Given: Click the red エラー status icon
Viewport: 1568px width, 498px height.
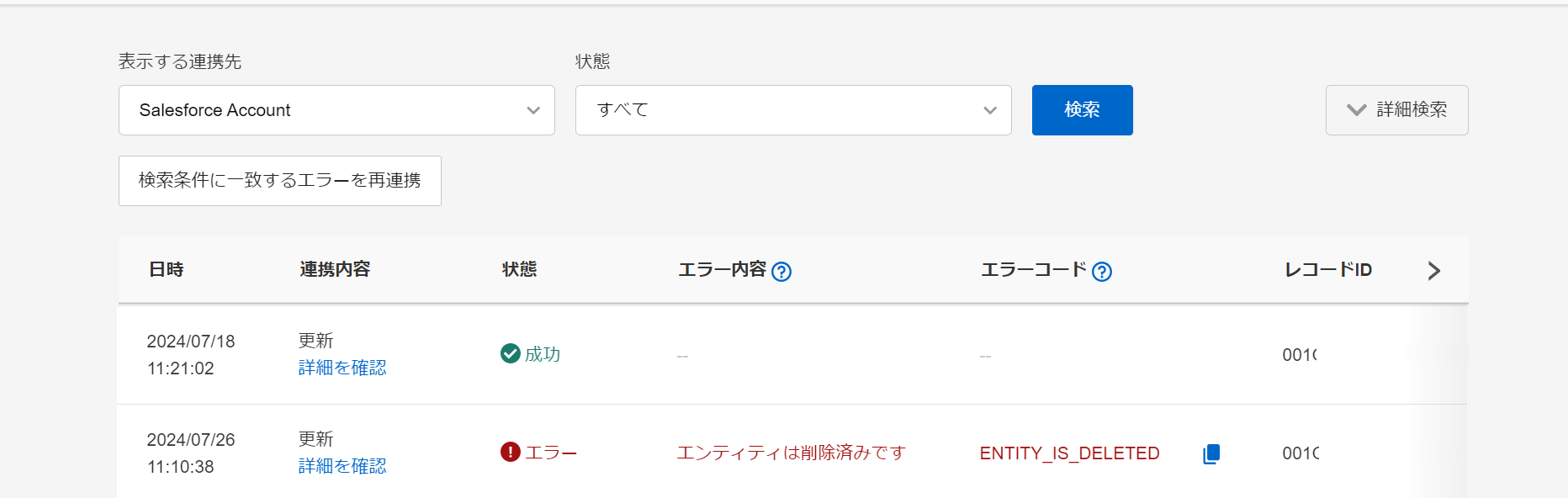Looking at the screenshot, I should (510, 452).
